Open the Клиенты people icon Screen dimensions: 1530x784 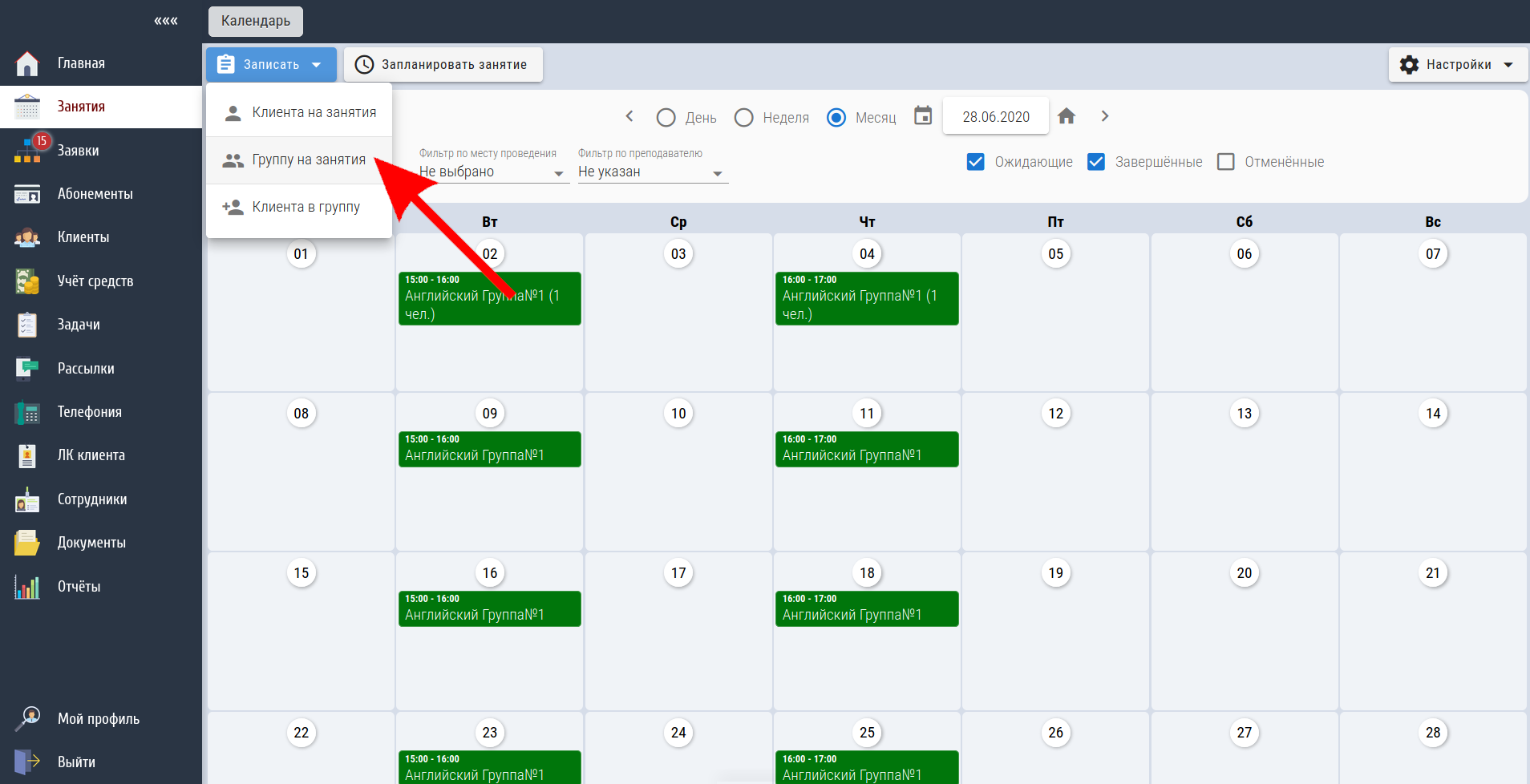pos(27,237)
